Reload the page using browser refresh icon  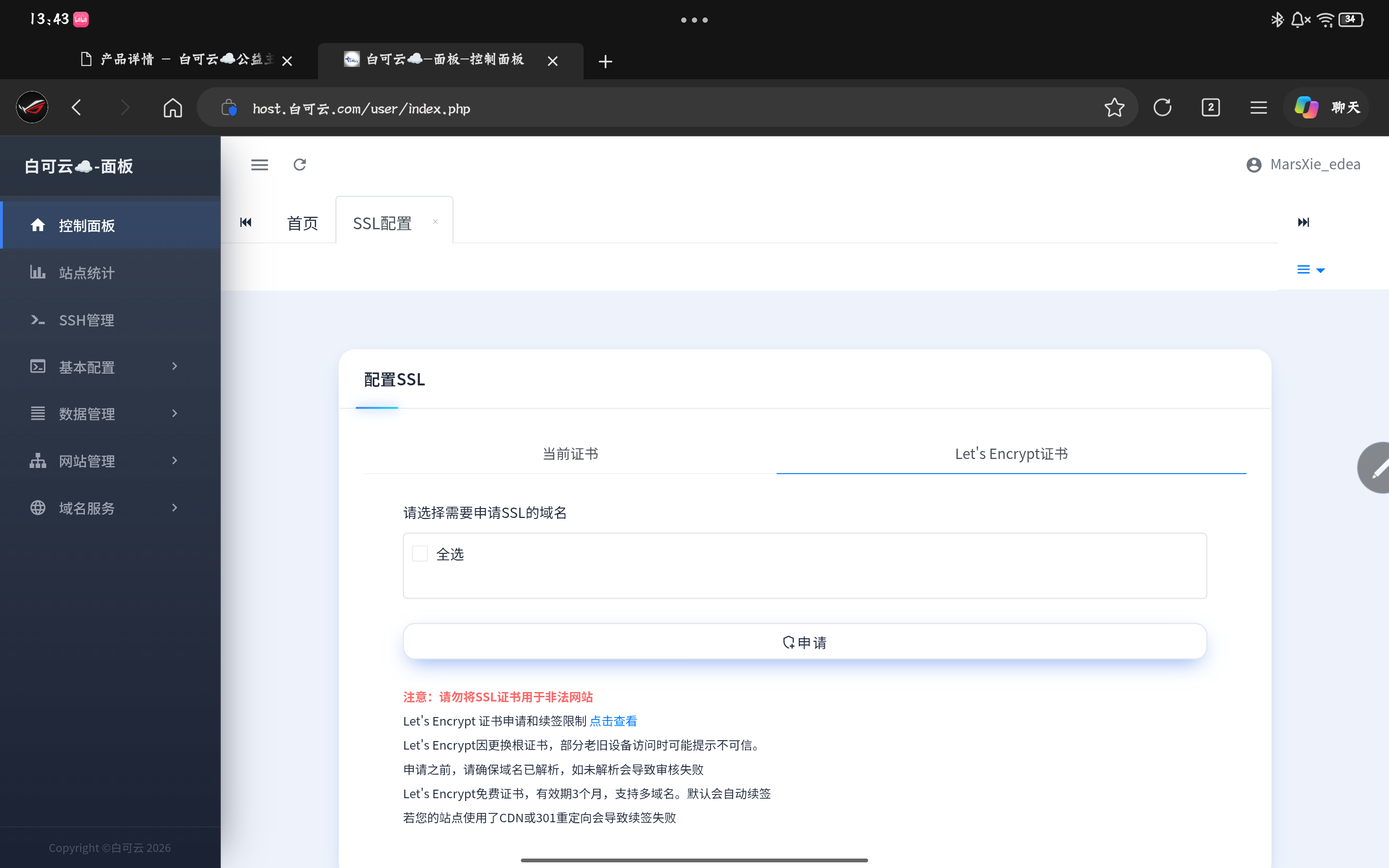1162,108
